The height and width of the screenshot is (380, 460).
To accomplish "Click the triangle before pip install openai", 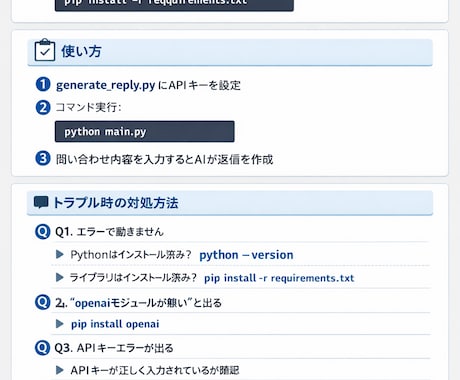I will click(60, 324).
